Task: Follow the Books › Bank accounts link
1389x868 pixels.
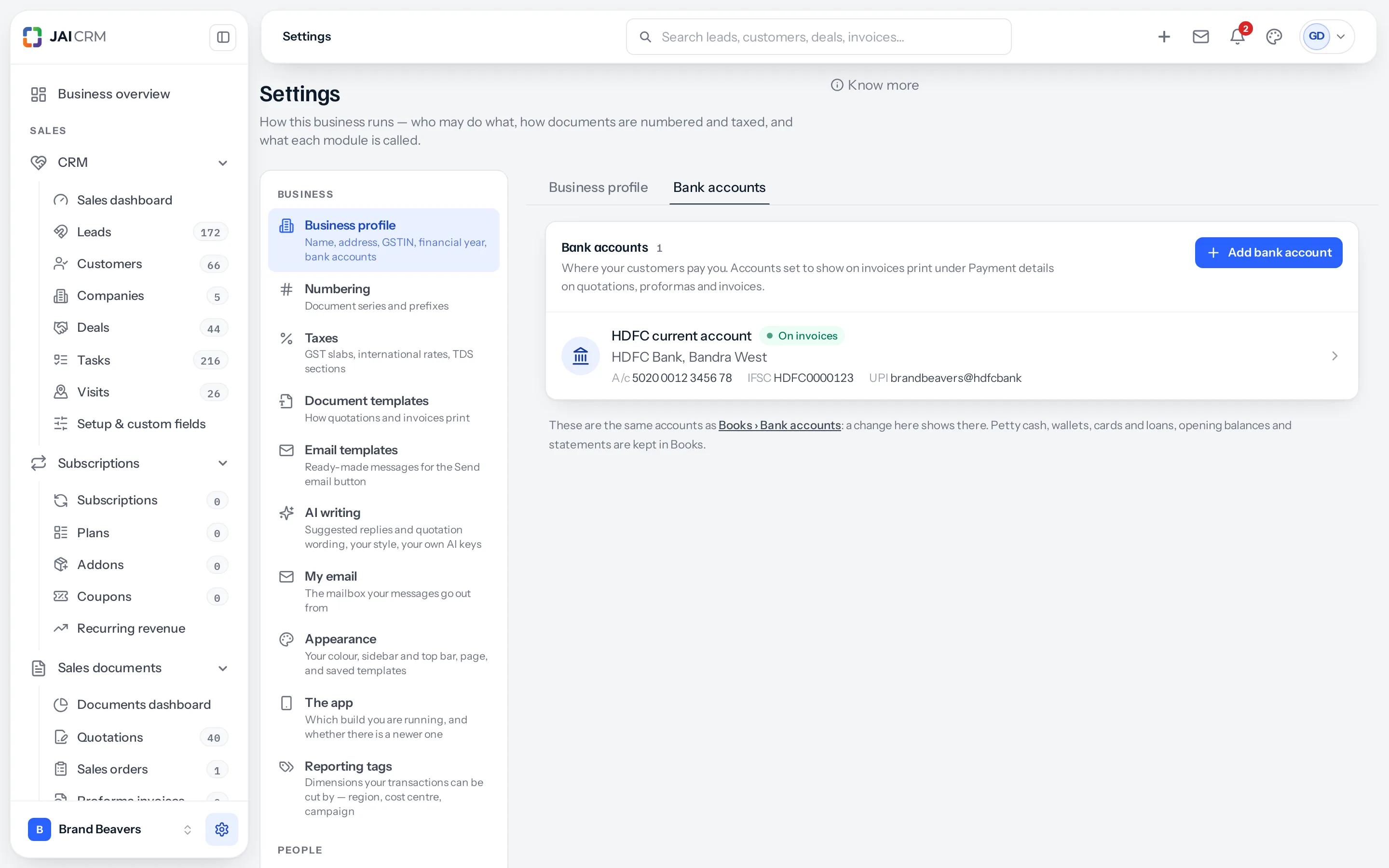Action: [779, 425]
